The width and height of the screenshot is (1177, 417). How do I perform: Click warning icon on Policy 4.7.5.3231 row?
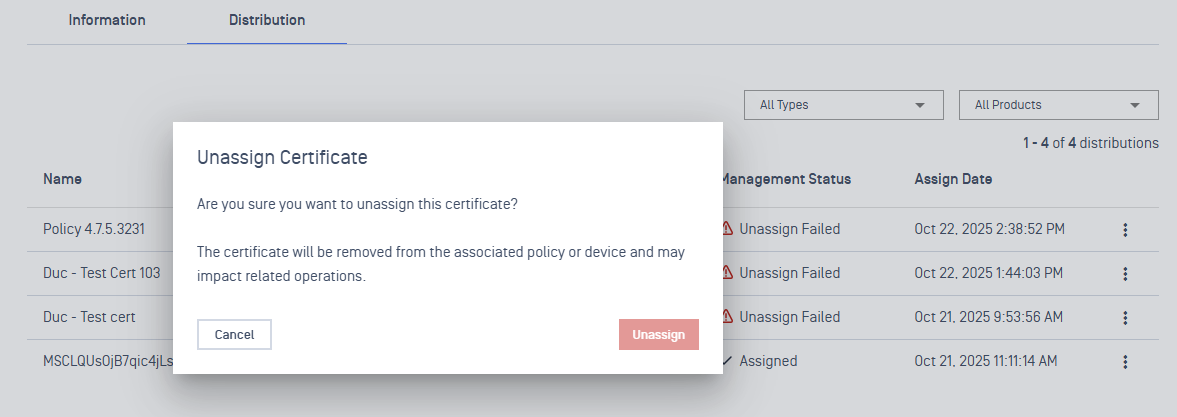tap(728, 229)
